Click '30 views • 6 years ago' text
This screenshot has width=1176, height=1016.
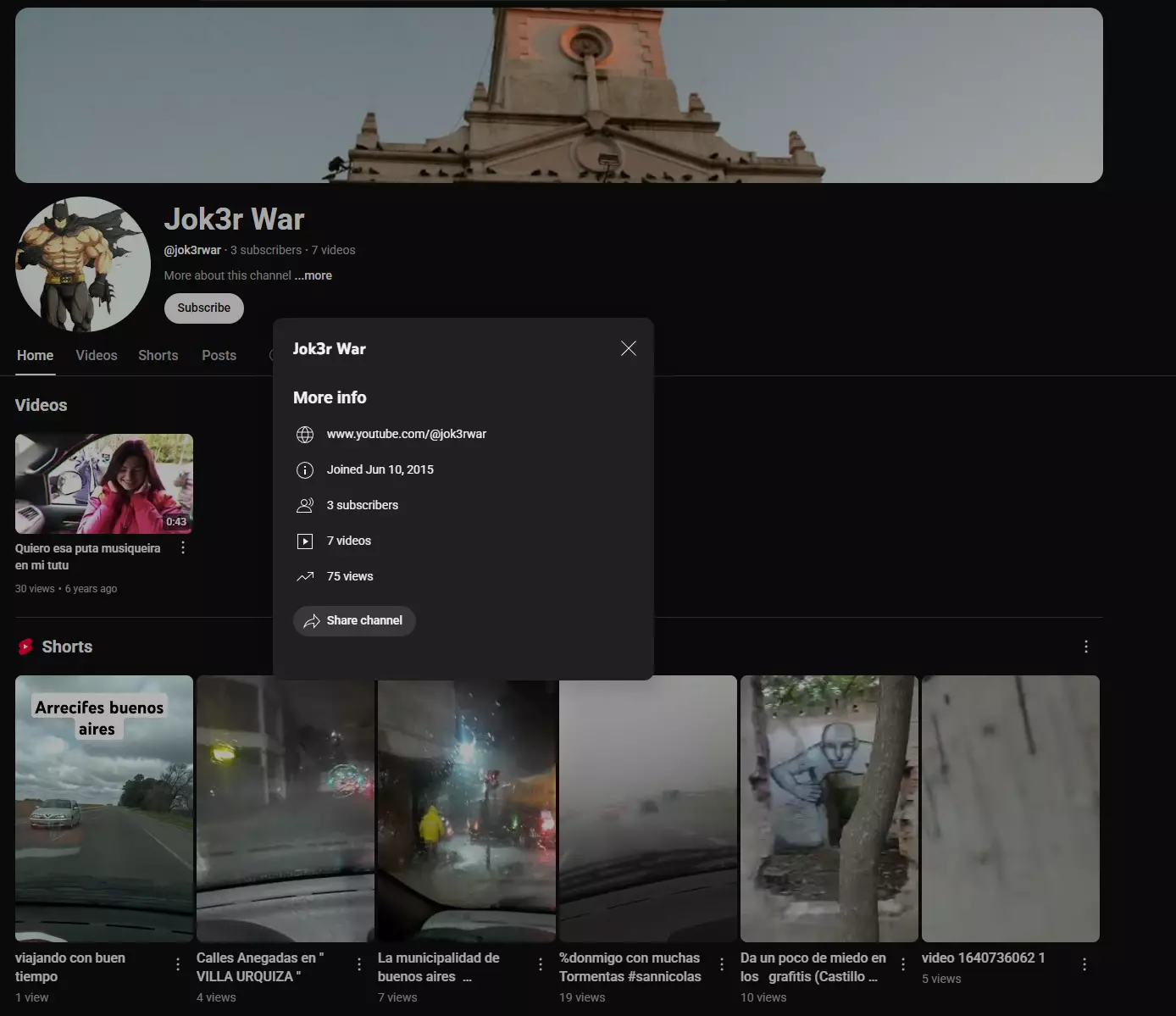point(66,589)
